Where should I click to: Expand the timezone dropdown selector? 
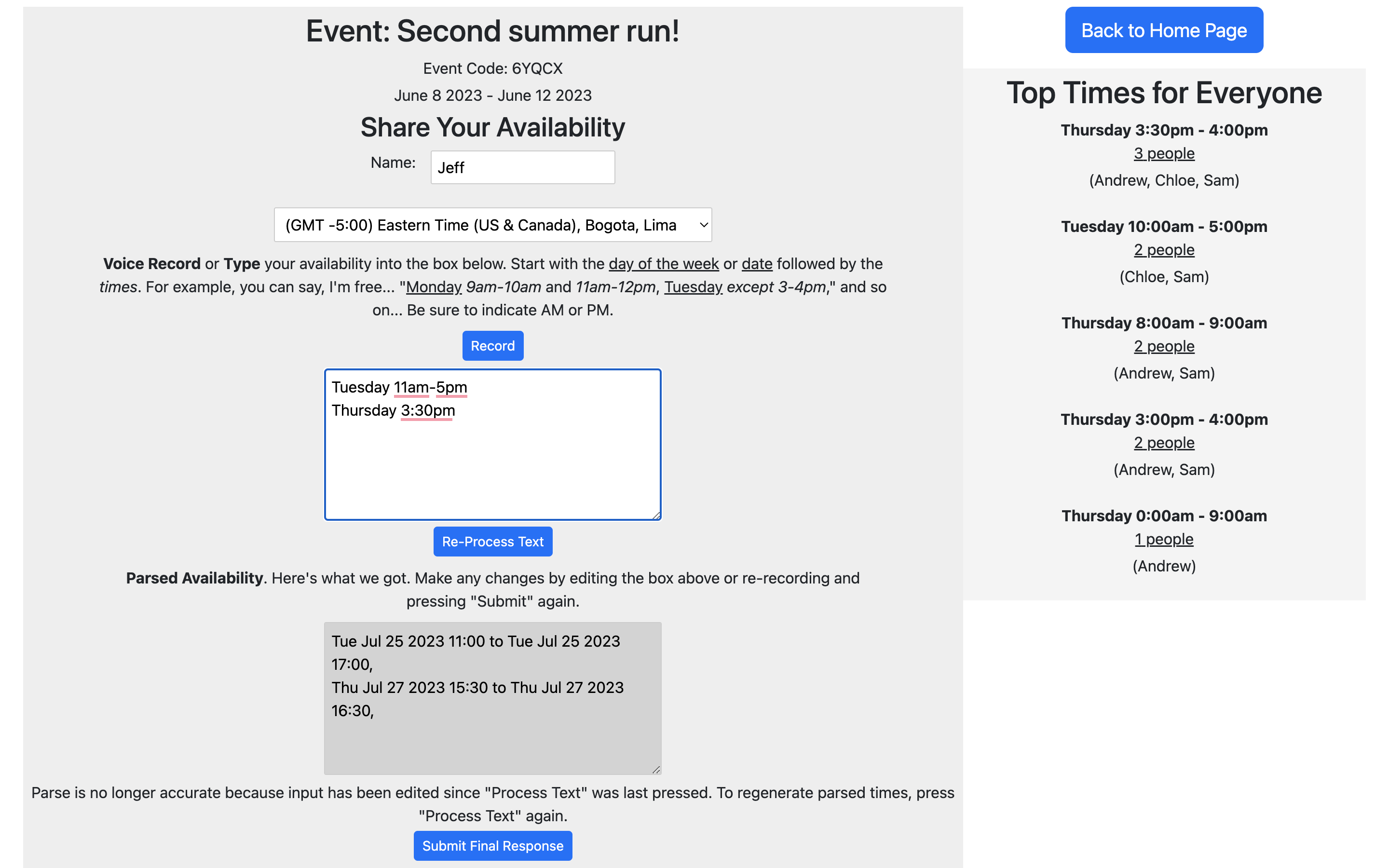pyautogui.click(x=492, y=224)
